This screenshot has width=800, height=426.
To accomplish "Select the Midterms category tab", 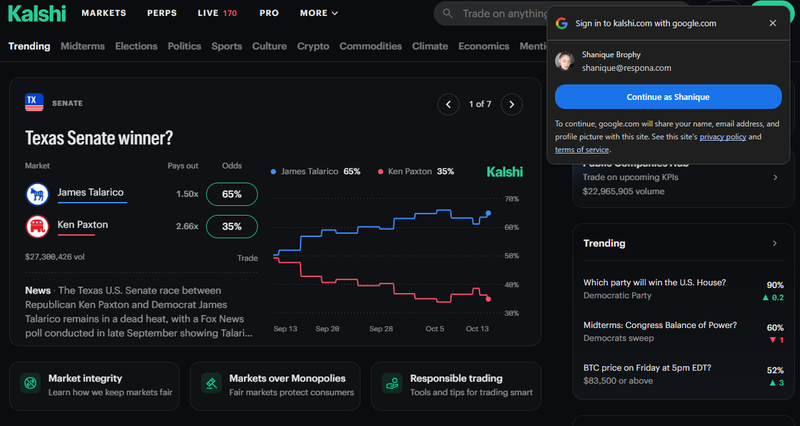I will point(83,46).
